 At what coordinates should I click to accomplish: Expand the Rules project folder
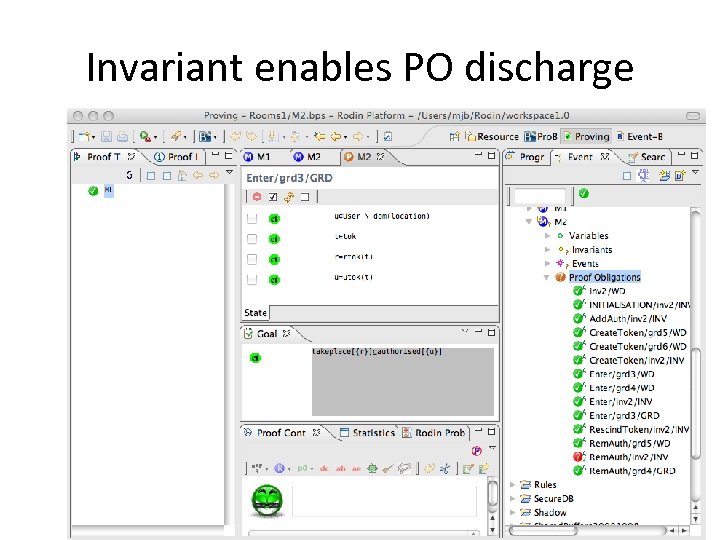[512, 484]
